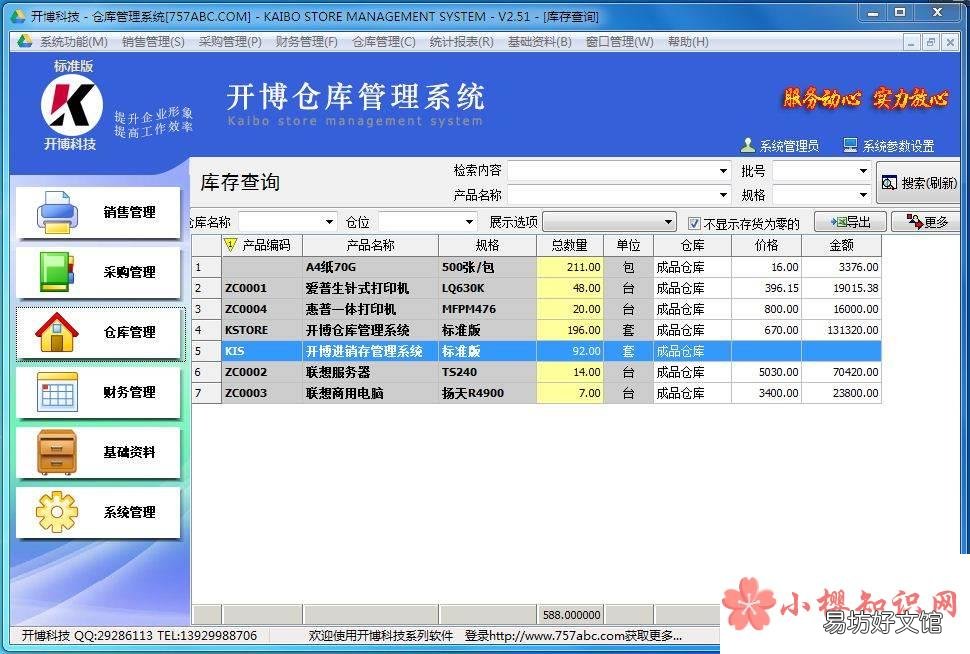
Task: Open the 仓位 dropdown
Action: click(x=469, y=222)
